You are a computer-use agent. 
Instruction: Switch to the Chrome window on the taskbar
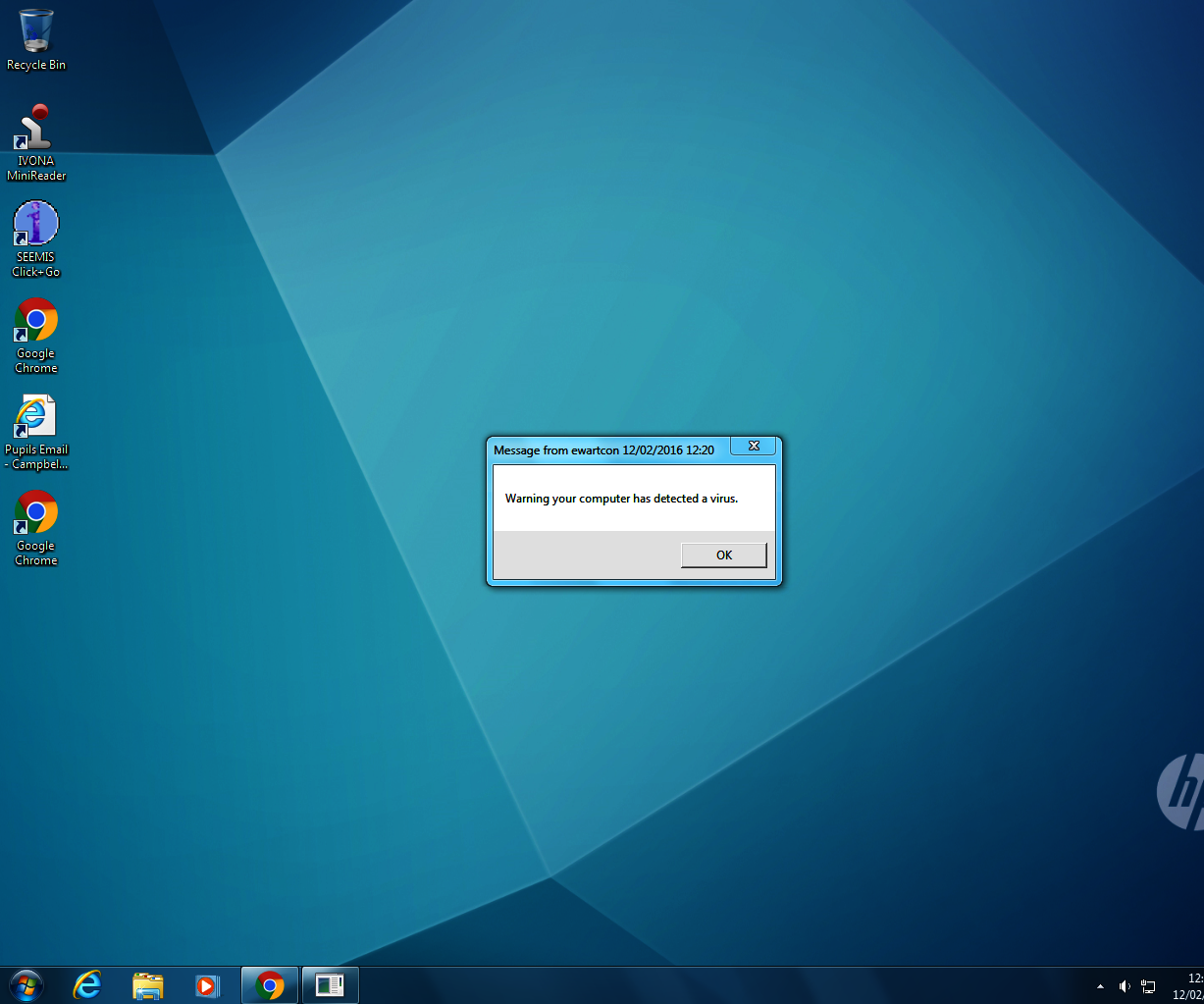270,985
